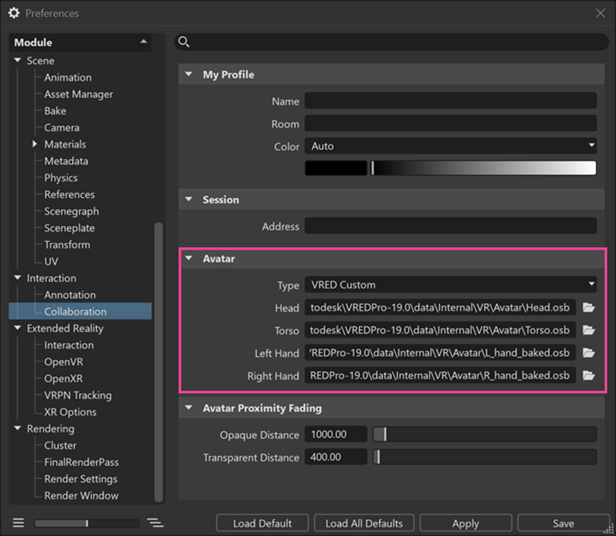Select Render Window module
The image size is (616, 536).
[81, 496]
